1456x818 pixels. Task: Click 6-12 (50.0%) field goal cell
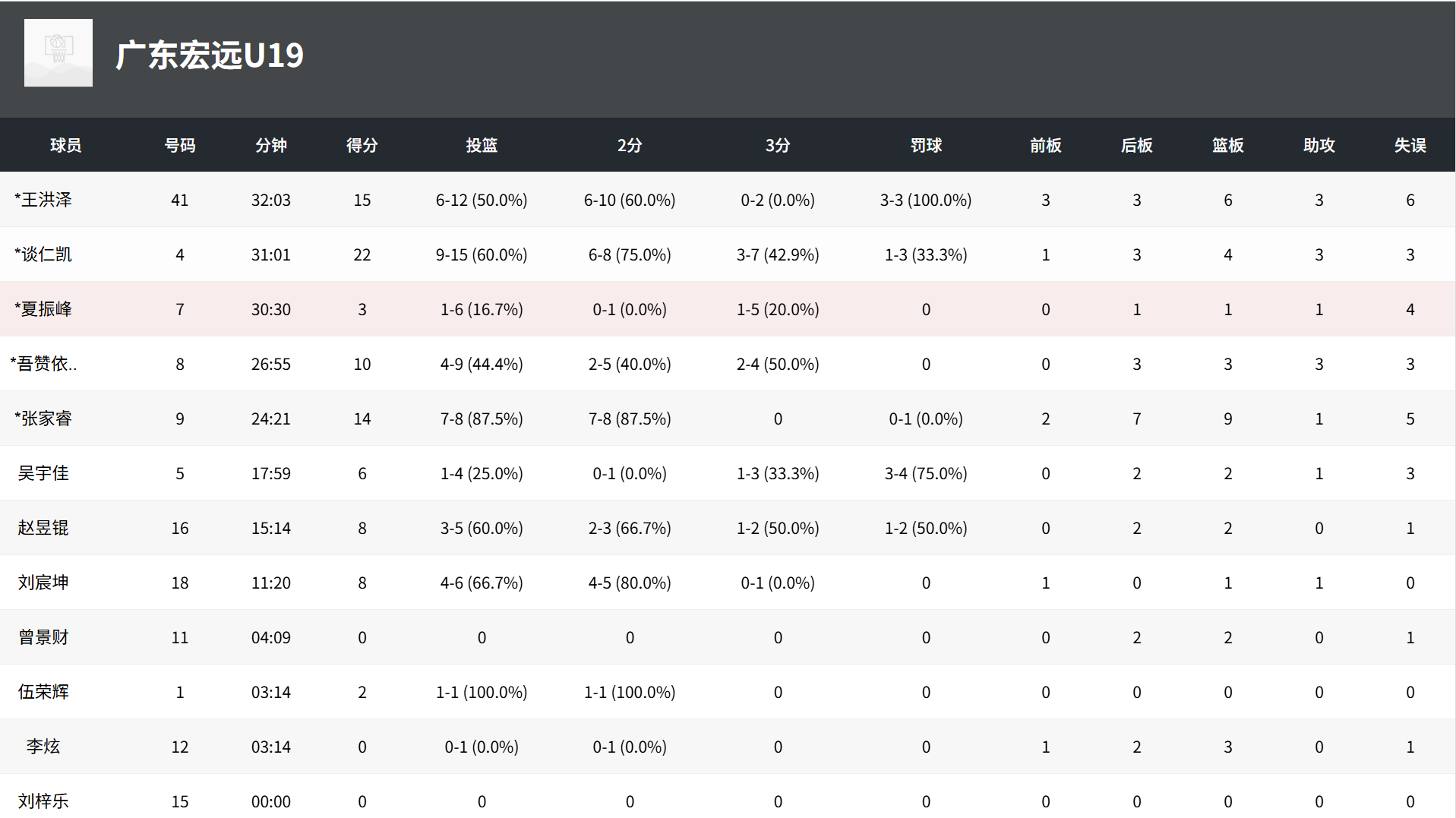point(482,200)
